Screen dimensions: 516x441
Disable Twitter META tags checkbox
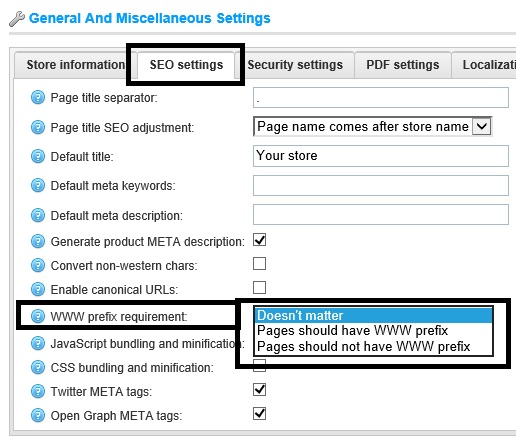tap(259, 389)
